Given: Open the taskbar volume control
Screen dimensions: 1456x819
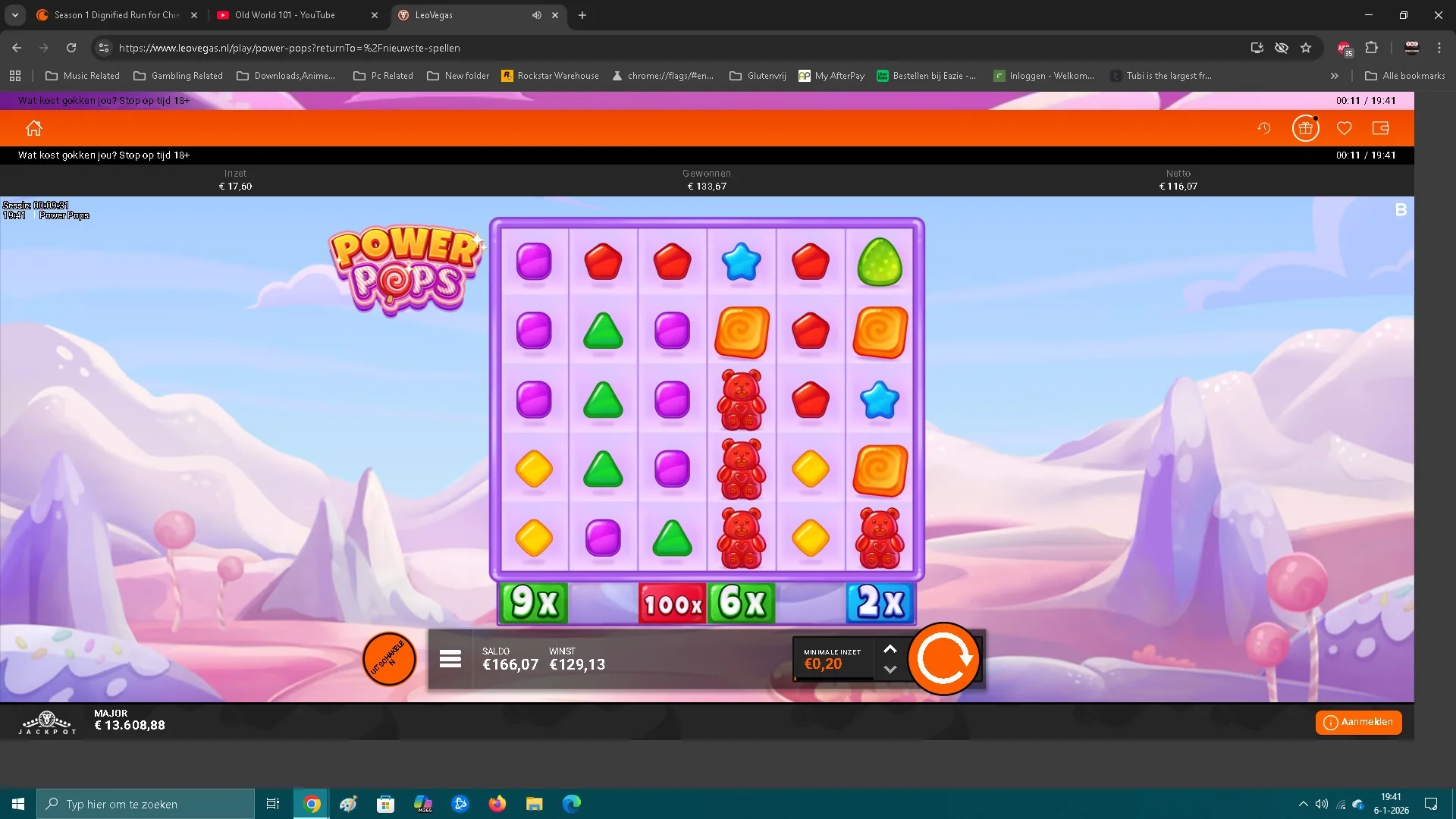Looking at the screenshot, I should point(1322,804).
